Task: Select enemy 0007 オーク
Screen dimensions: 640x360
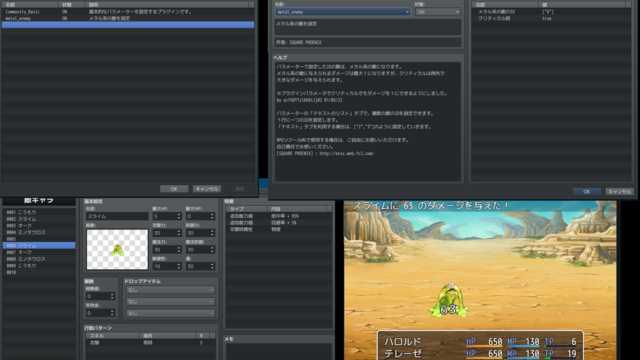Action: (x=39, y=252)
